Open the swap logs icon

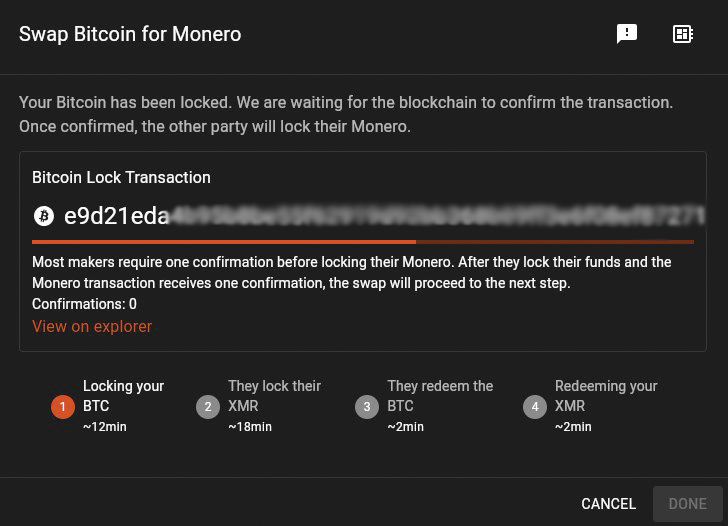tap(683, 34)
